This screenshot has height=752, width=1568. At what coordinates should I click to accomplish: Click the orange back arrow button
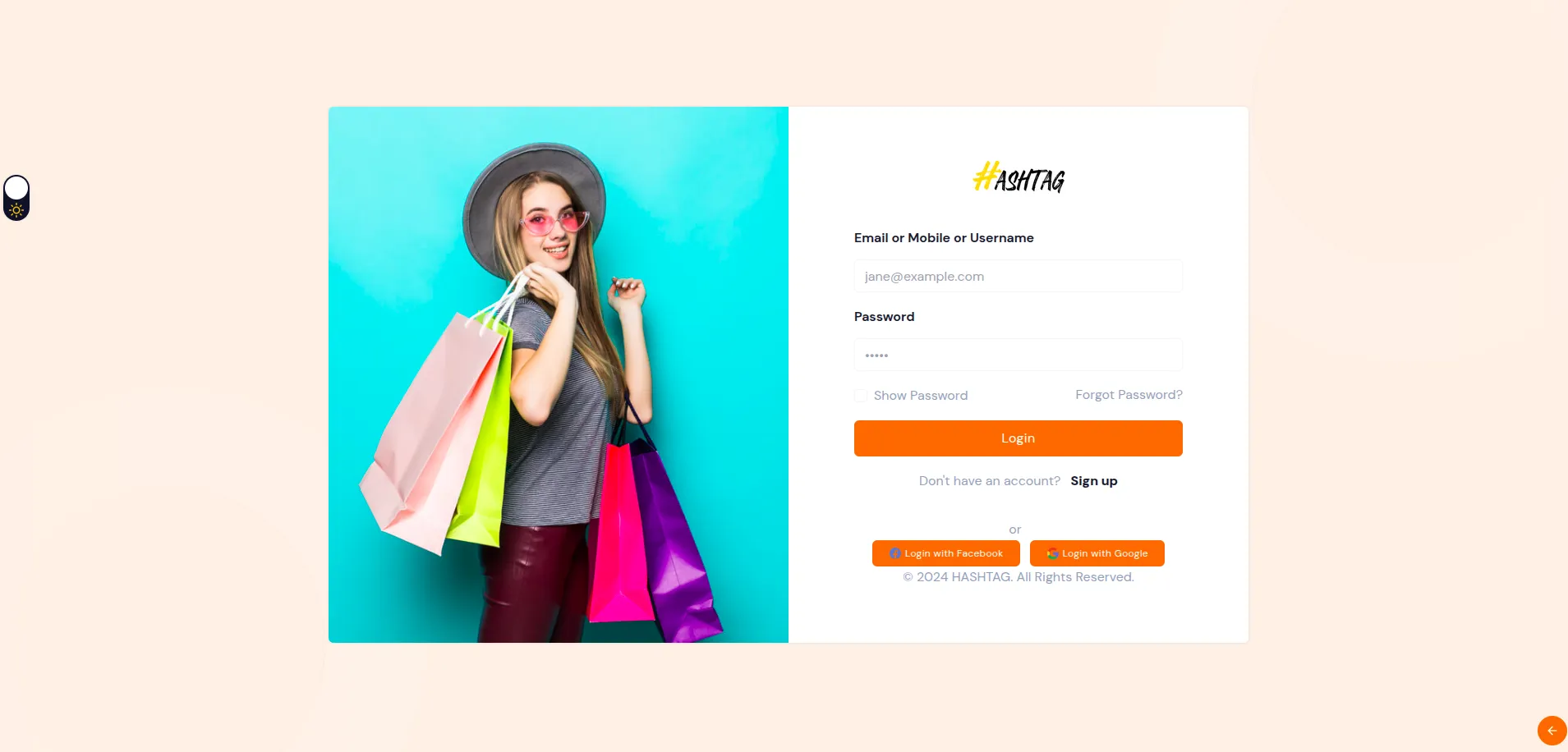[1552, 730]
